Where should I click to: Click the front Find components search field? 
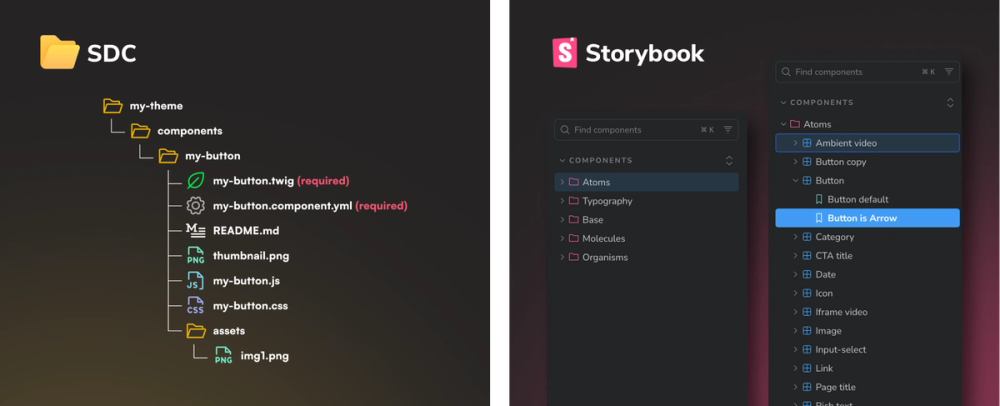[867, 72]
